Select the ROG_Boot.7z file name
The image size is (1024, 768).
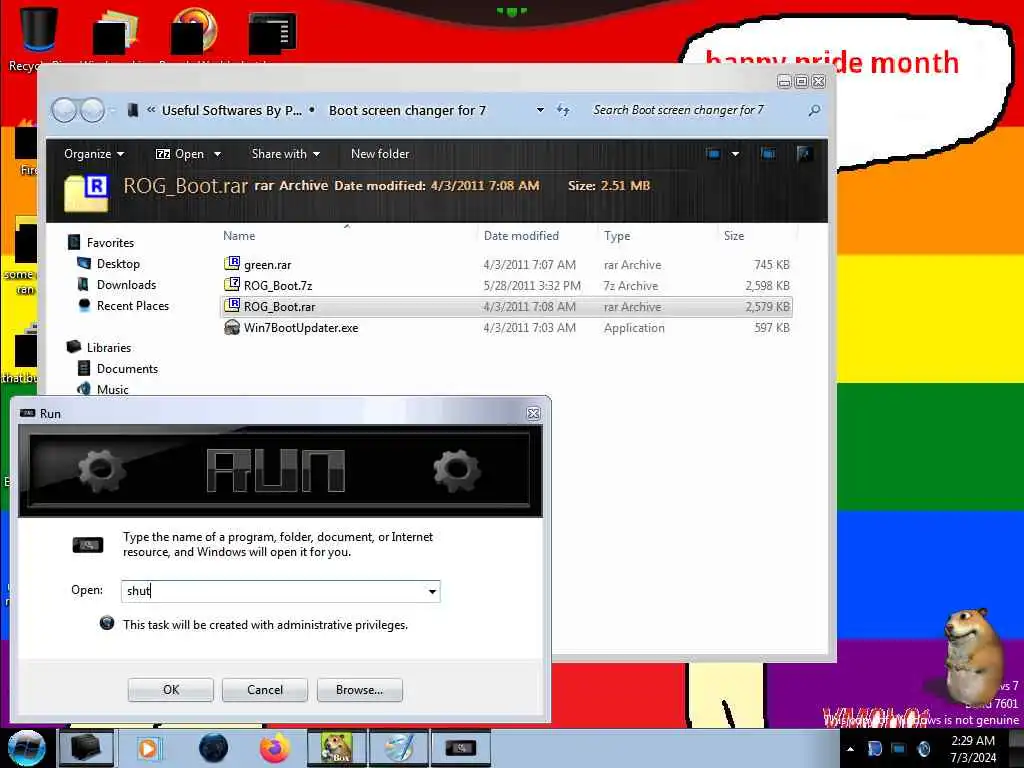coord(278,285)
